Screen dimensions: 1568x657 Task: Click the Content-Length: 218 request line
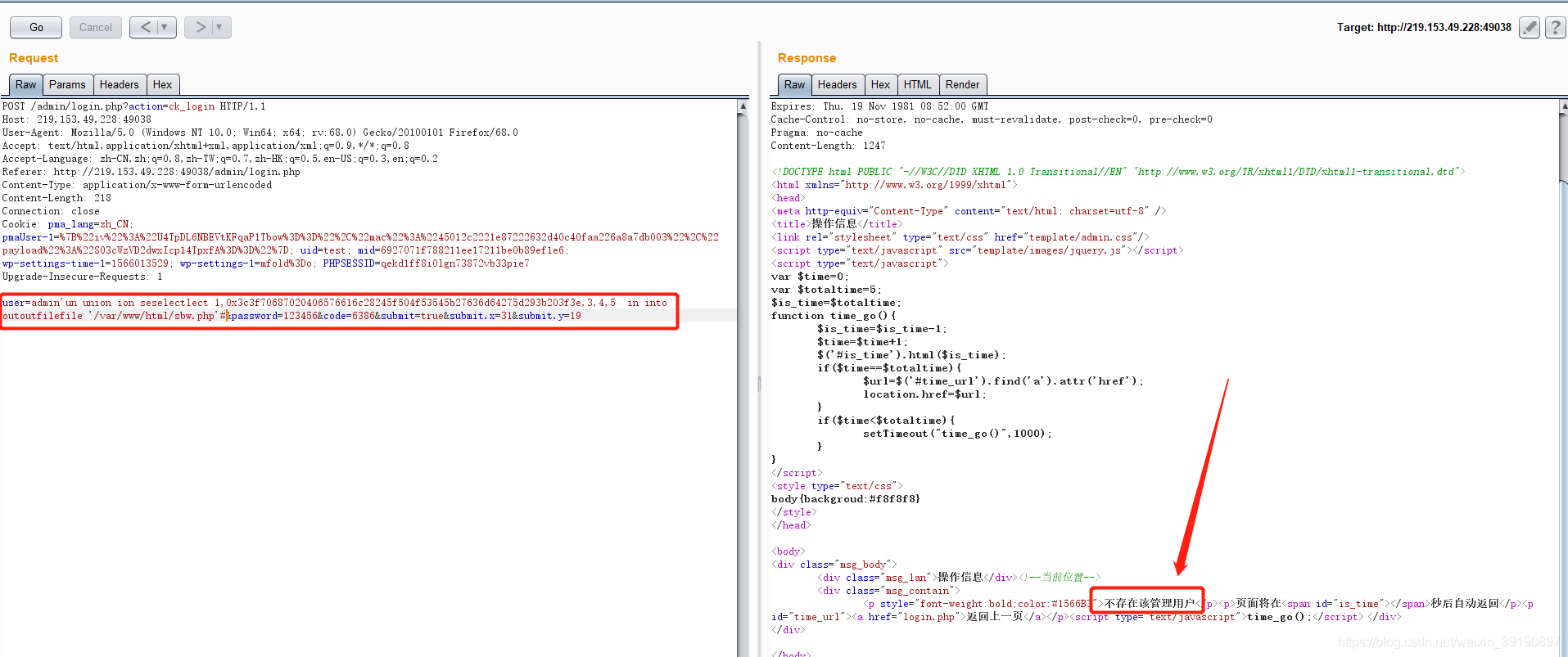(56, 198)
